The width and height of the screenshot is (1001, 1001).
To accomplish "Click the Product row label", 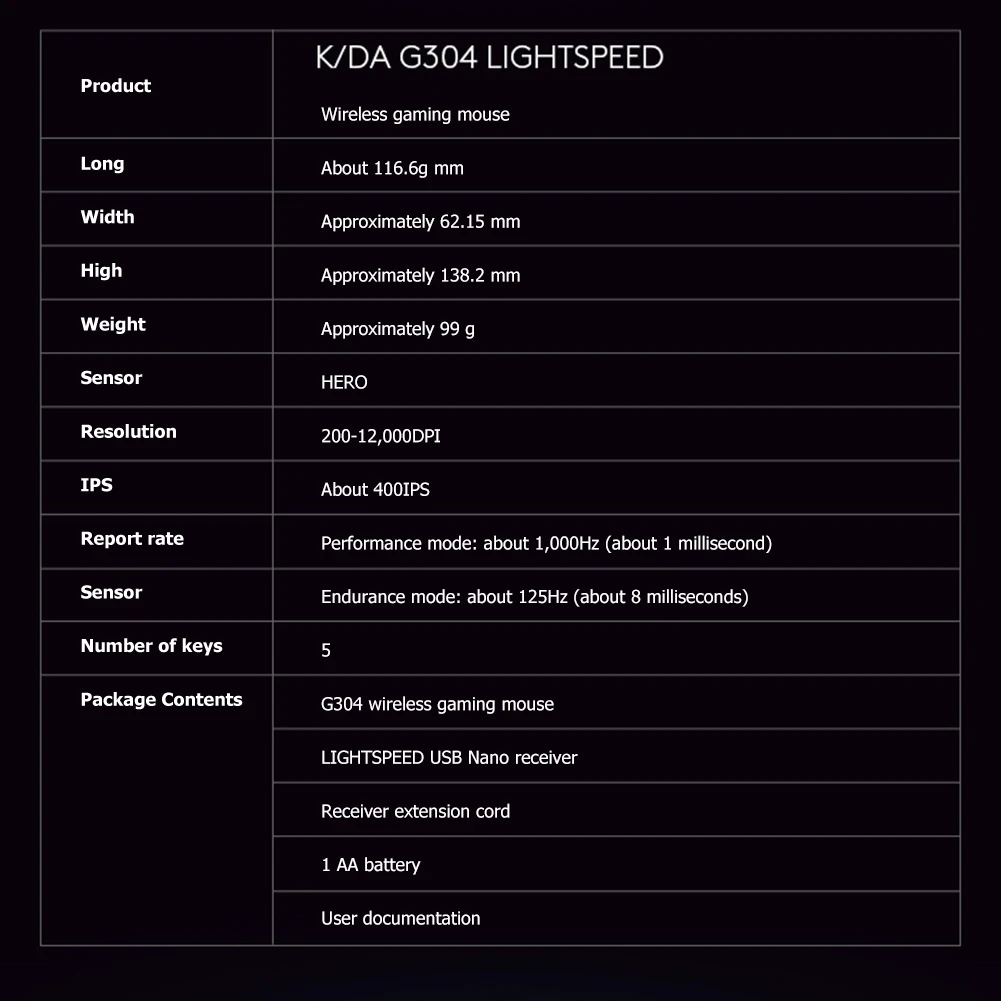I will coord(116,86).
